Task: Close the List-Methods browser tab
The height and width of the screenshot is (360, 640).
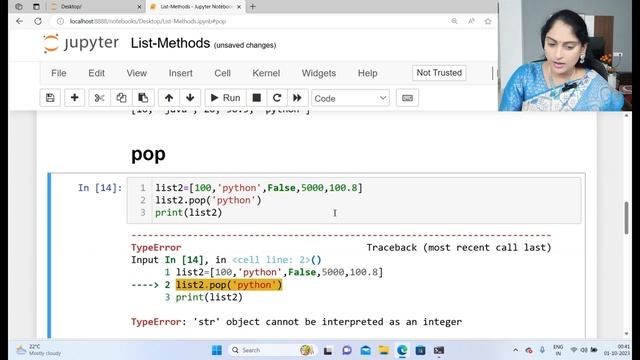Action: (x=239, y=7)
